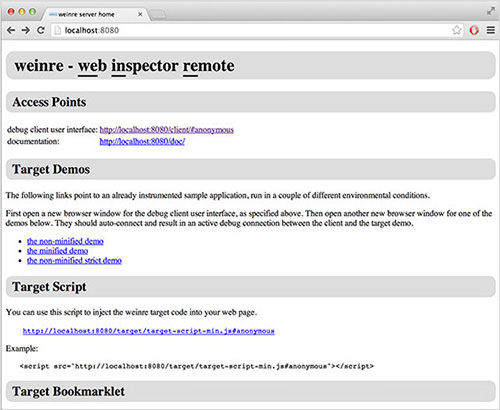The height and width of the screenshot is (410, 500).
Task: Open the non-minified demo link
Action: (65, 241)
